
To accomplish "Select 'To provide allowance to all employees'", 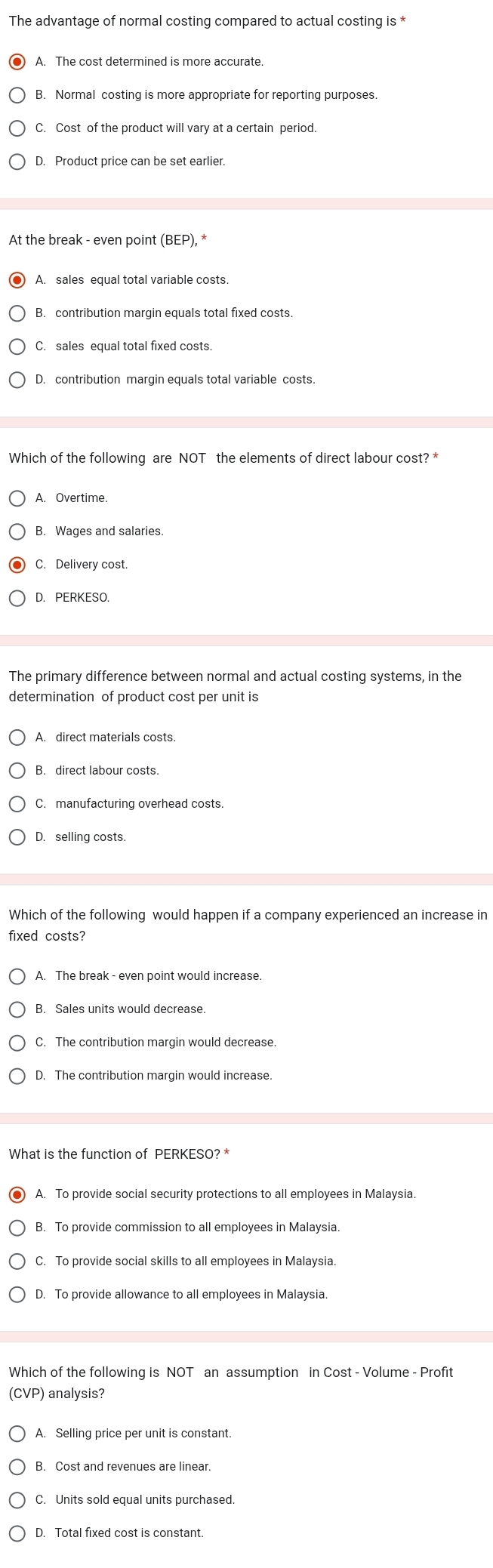I will (x=17, y=1295).
